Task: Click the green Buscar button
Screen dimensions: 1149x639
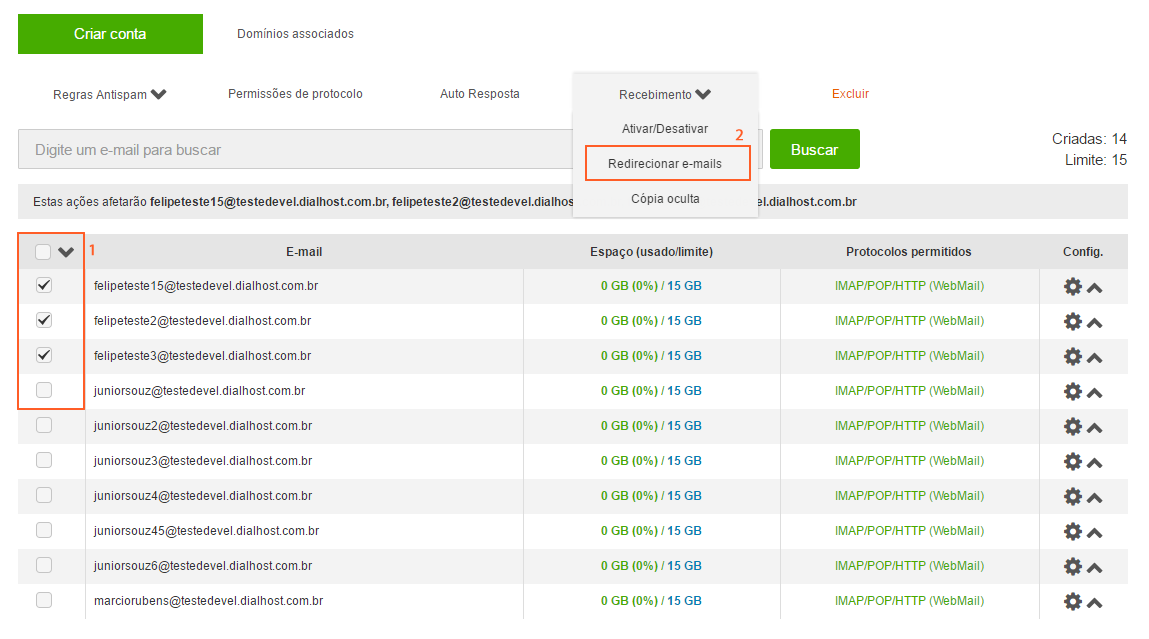Action: pos(814,149)
